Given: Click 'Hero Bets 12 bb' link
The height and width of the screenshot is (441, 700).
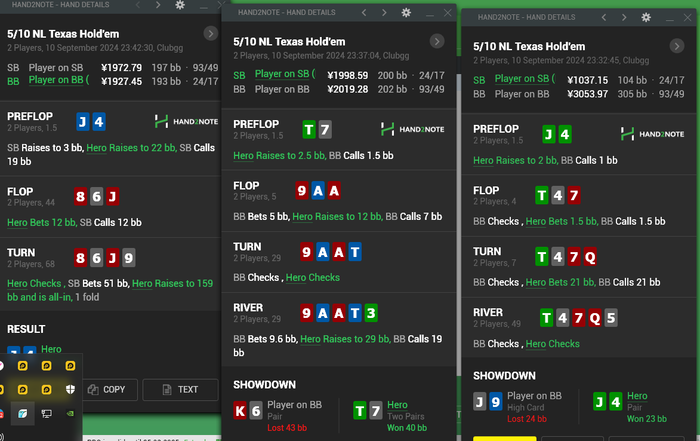Looking at the screenshot, I should [42, 222].
